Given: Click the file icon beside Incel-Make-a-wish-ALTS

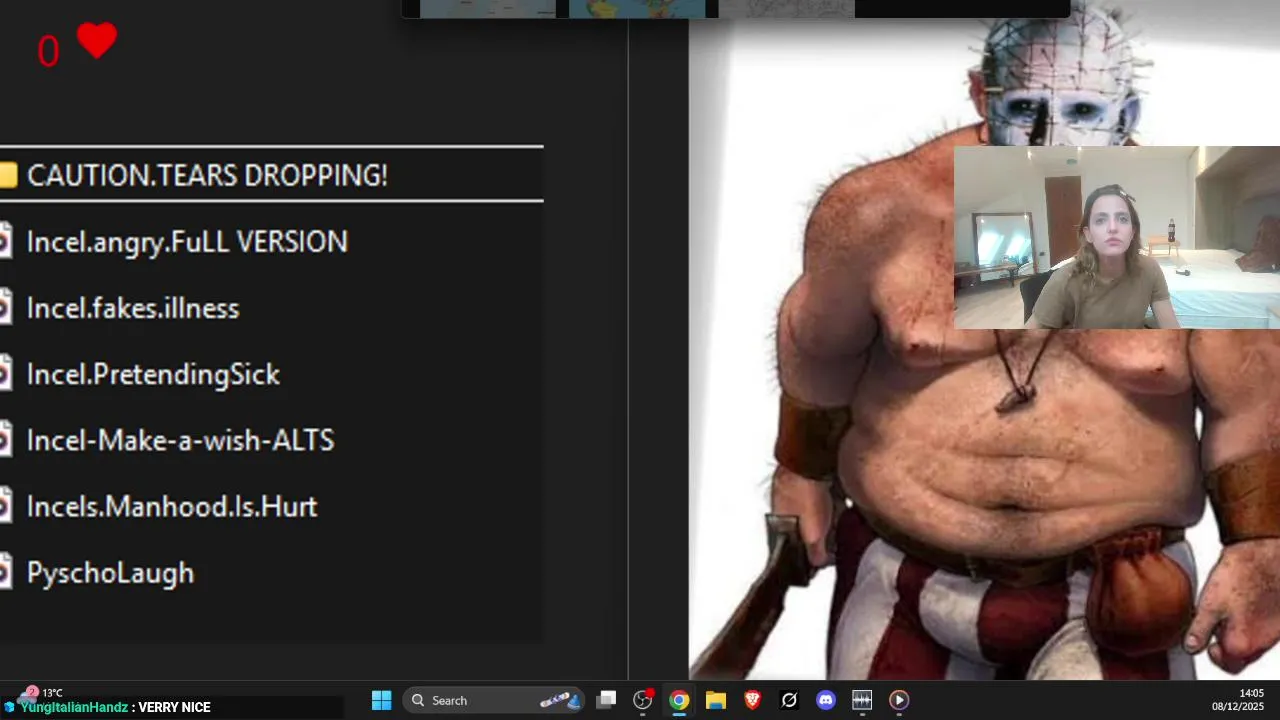Looking at the screenshot, I should tap(5, 440).
